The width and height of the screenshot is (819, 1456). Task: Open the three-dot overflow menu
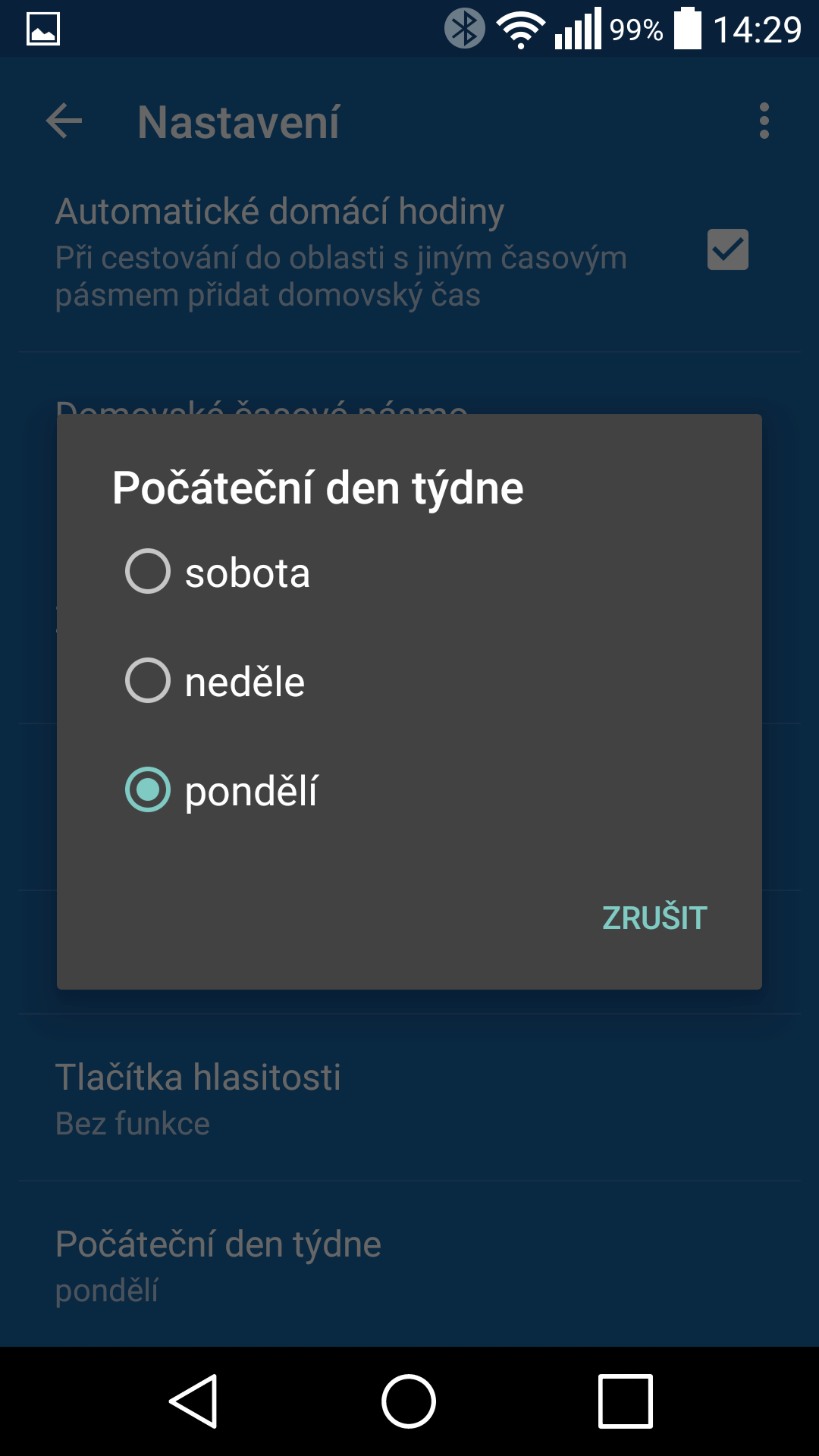764,121
